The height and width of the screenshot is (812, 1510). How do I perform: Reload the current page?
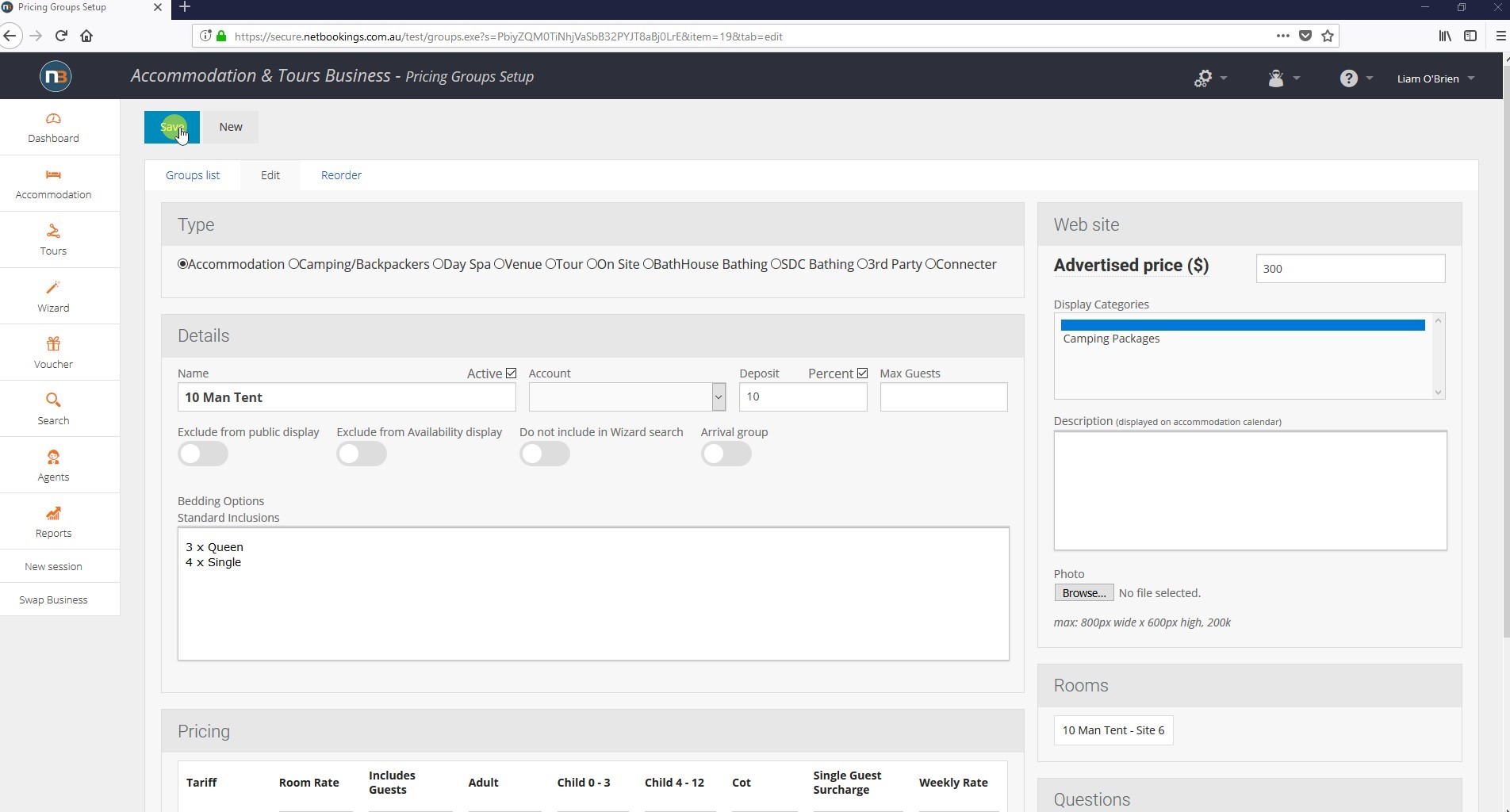click(x=61, y=36)
